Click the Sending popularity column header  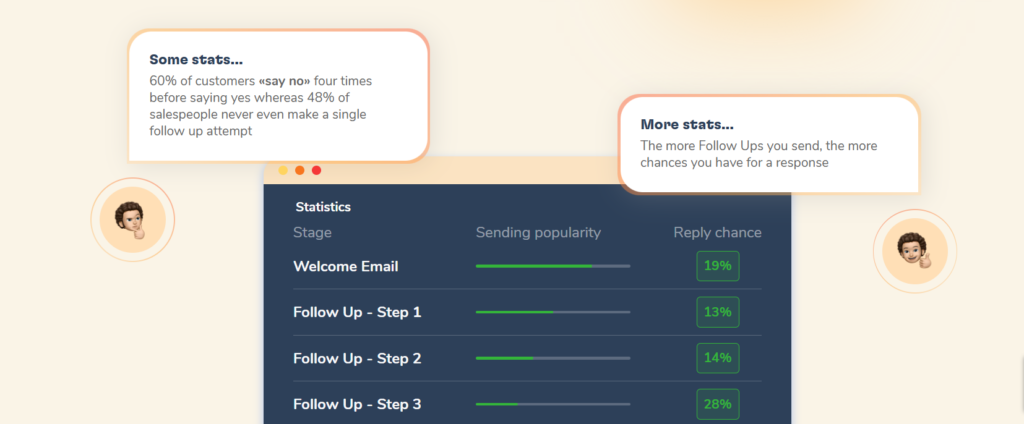tap(538, 233)
